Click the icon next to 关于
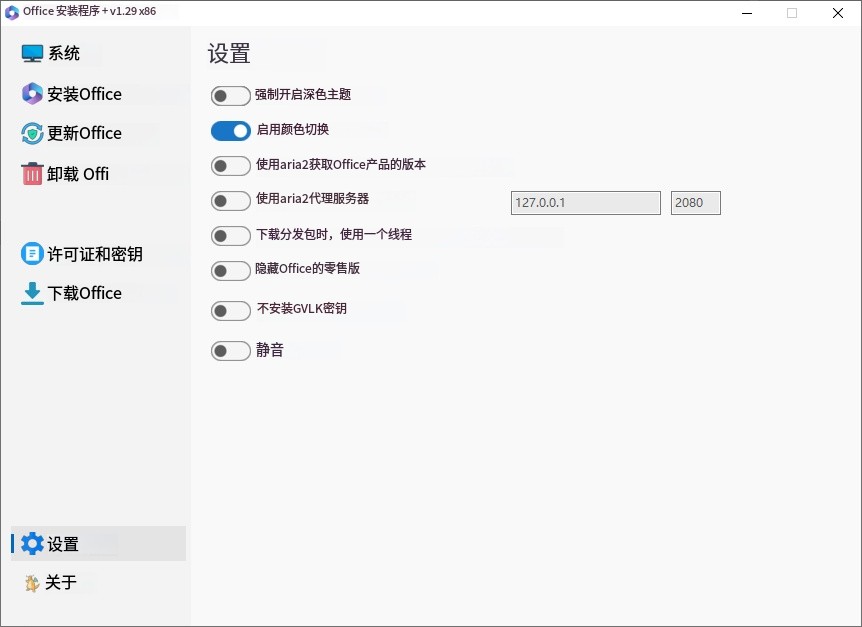This screenshot has width=862, height=627. [x=31, y=582]
